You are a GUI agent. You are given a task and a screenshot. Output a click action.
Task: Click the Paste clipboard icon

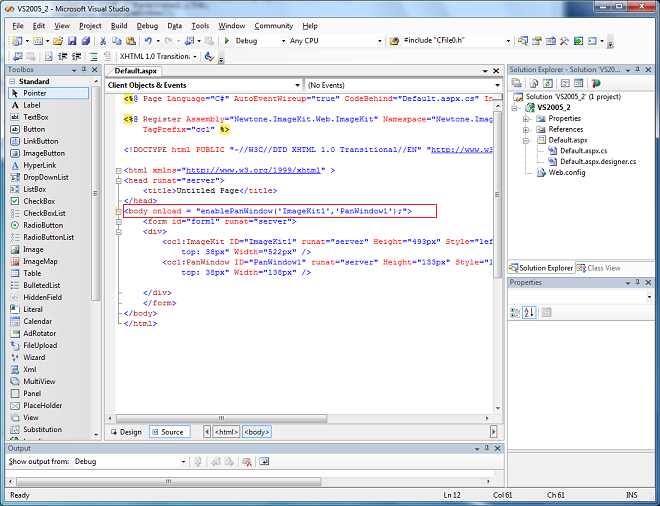131,41
